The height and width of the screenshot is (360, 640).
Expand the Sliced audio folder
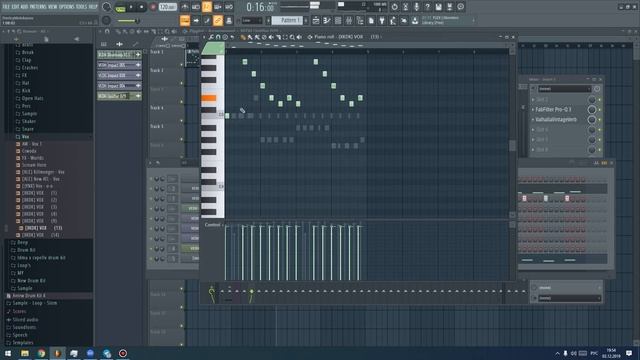24,320
